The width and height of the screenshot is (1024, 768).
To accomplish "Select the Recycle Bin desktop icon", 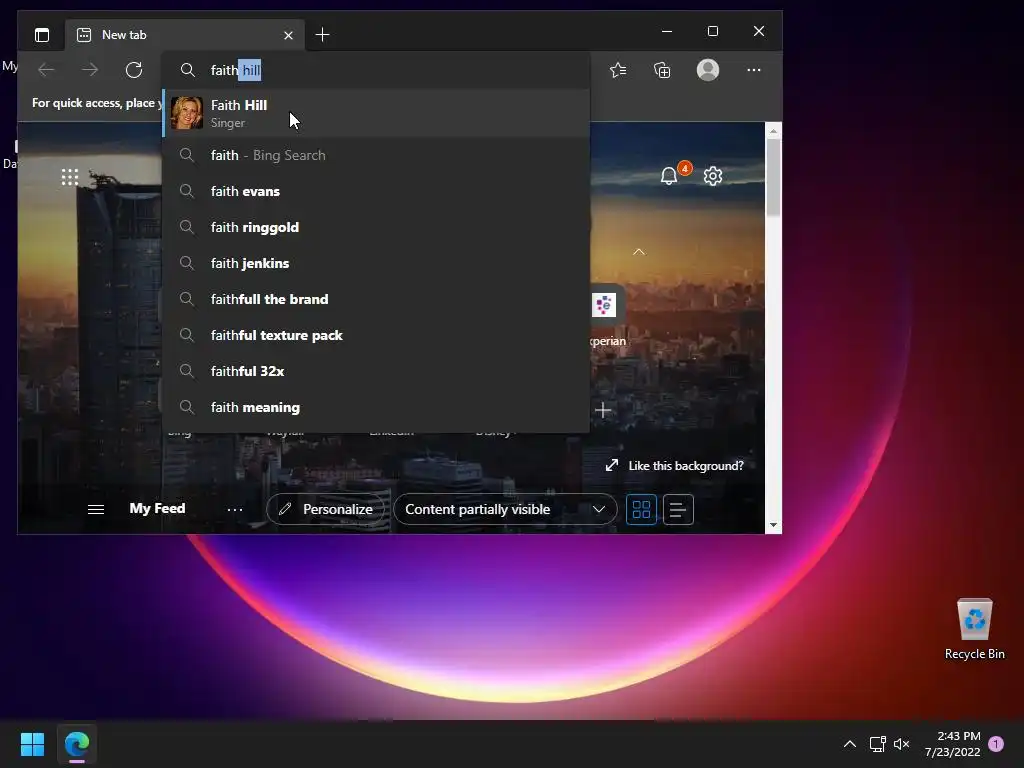I will [x=974, y=629].
